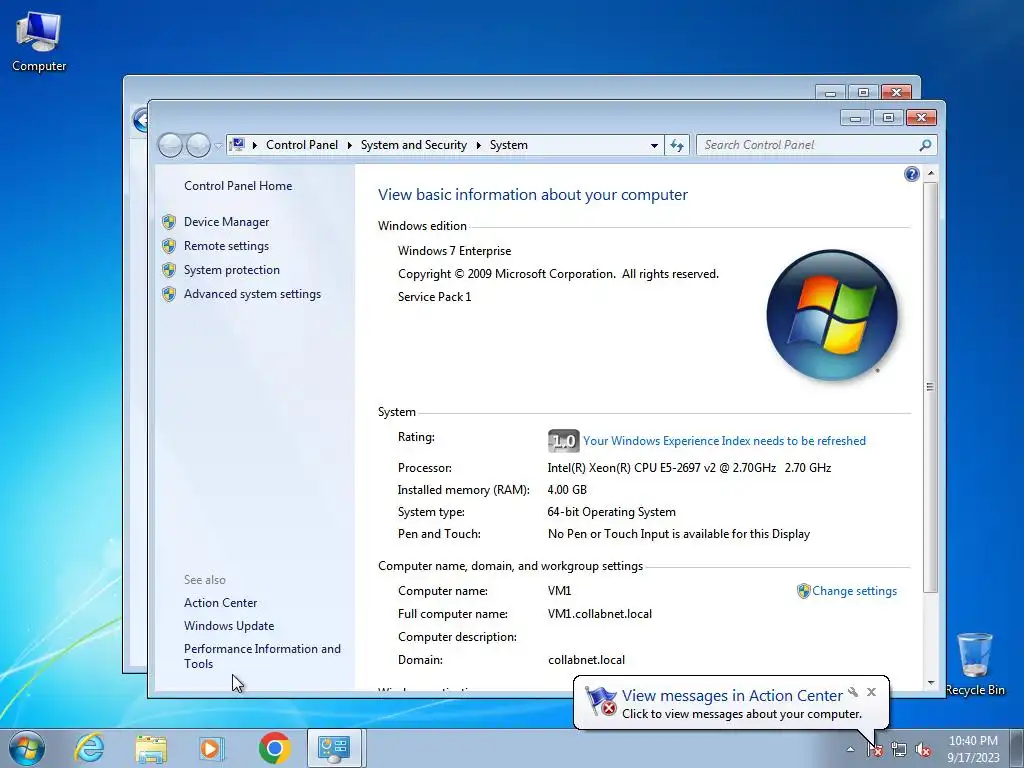Open Performance Information and Tools link
This screenshot has width=1024, height=768.
pyautogui.click(x=262, y=656)
